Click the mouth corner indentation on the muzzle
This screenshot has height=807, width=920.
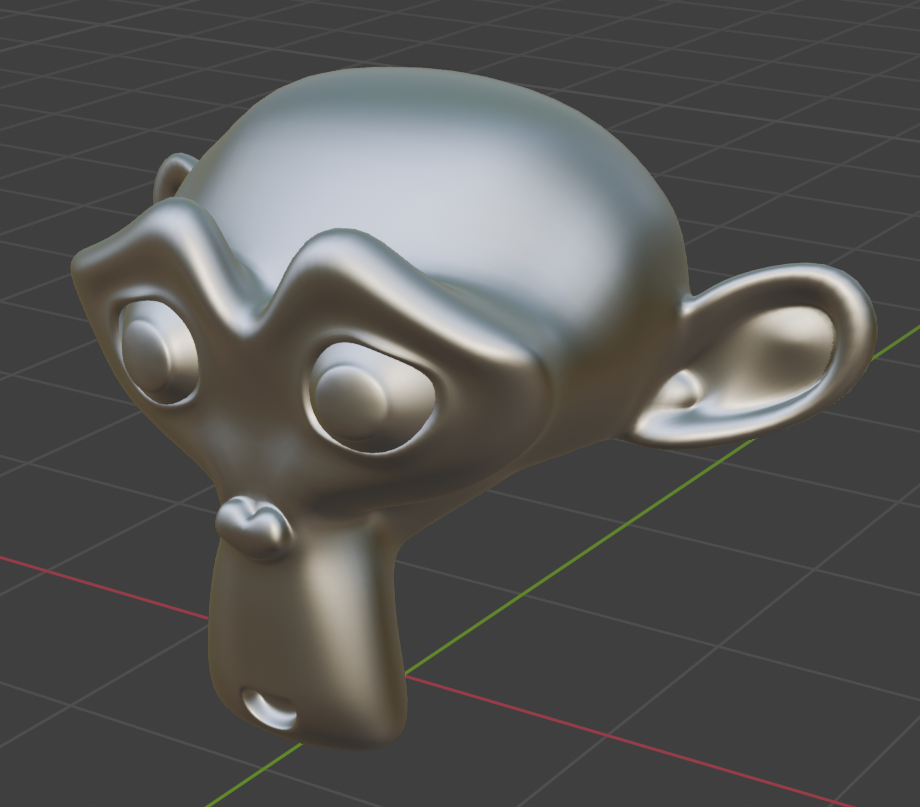tap(271, 710)
